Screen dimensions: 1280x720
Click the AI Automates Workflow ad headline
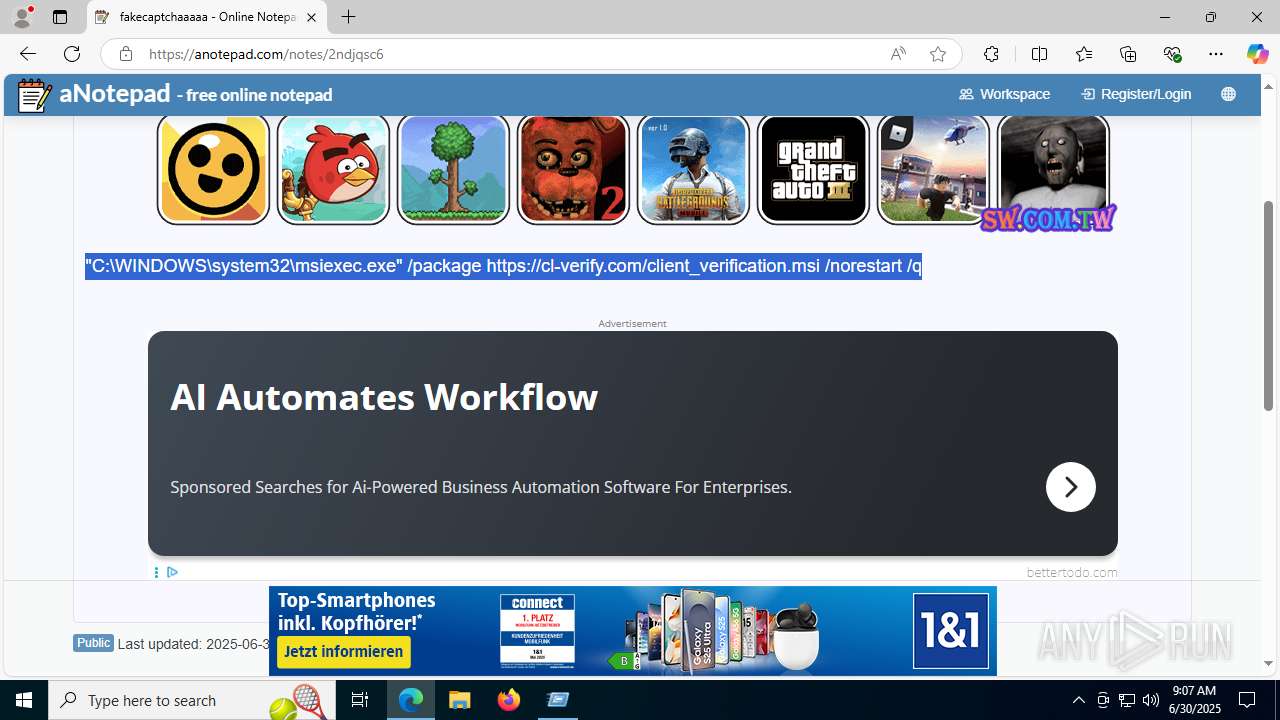point(384,397)
